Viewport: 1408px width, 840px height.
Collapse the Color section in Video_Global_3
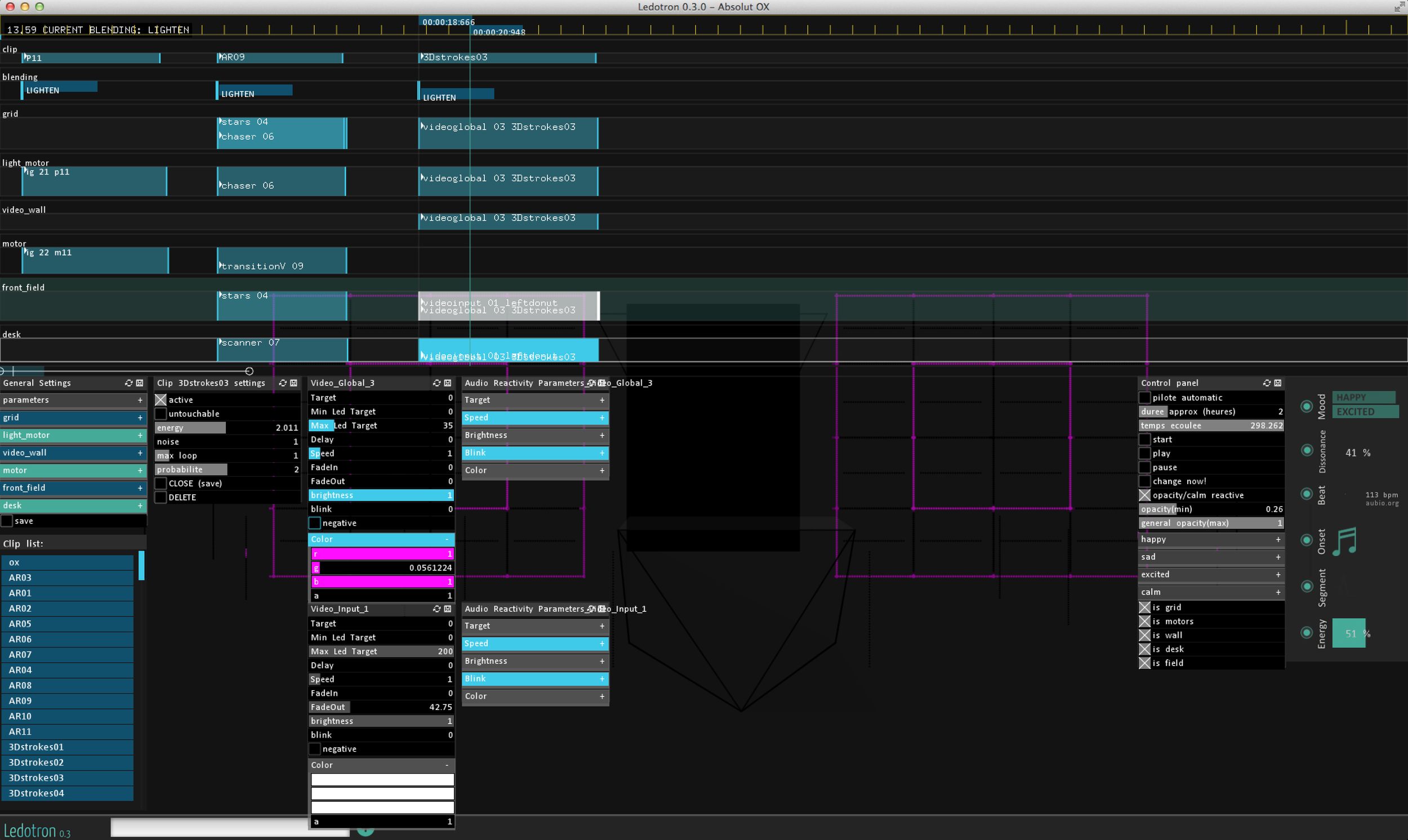(381, 539)
